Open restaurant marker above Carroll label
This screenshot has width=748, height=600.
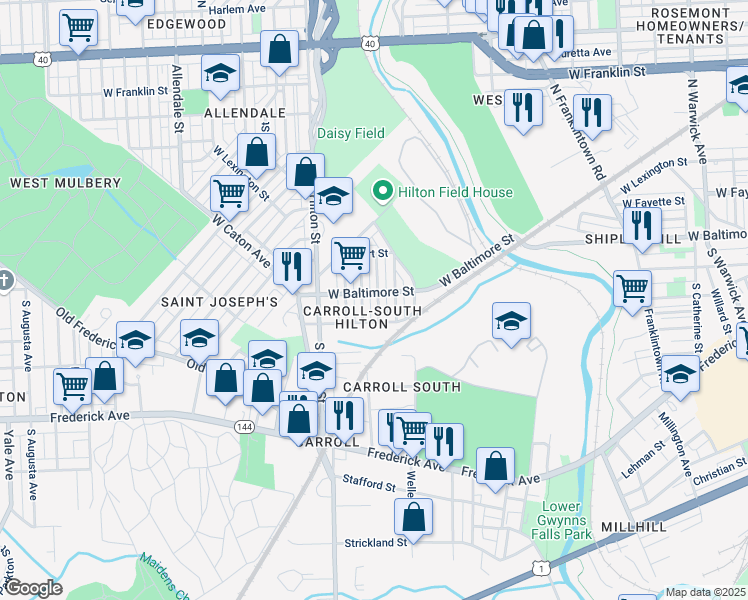[344, 420]
